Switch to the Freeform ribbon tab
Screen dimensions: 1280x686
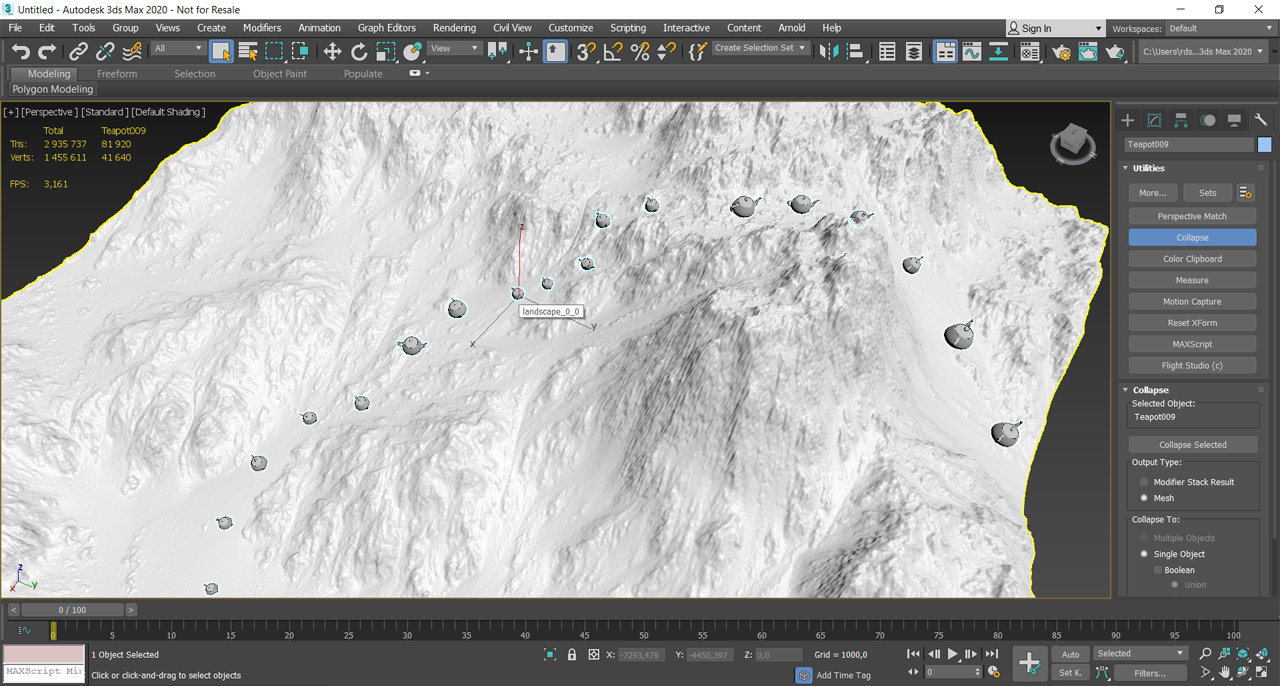117,74
